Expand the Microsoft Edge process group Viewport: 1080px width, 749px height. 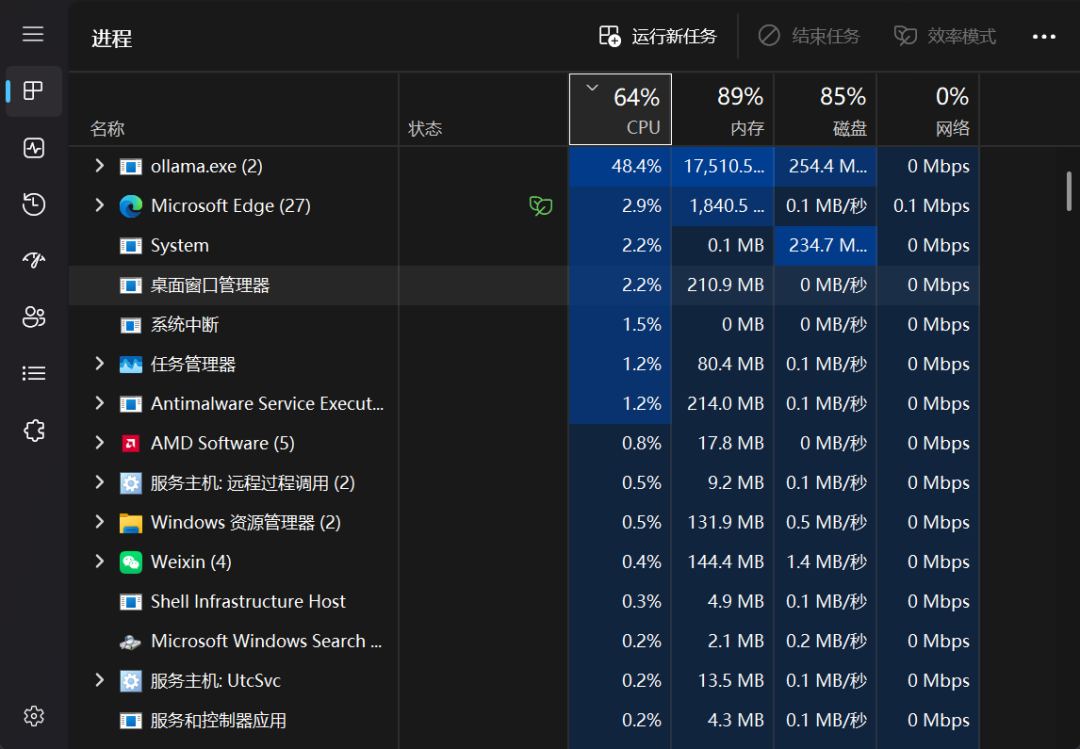click(x=99, y=205)
